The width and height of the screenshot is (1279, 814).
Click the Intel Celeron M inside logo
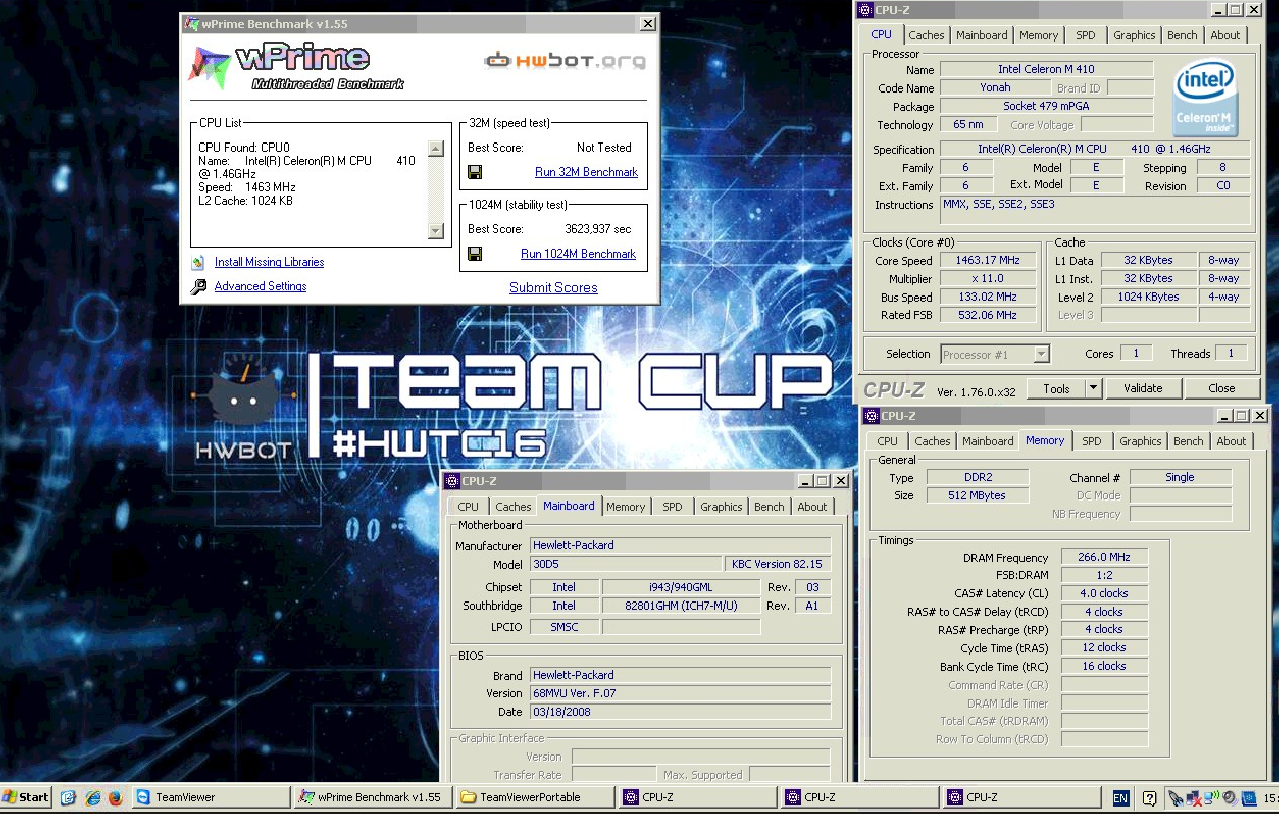[1206, 98]
